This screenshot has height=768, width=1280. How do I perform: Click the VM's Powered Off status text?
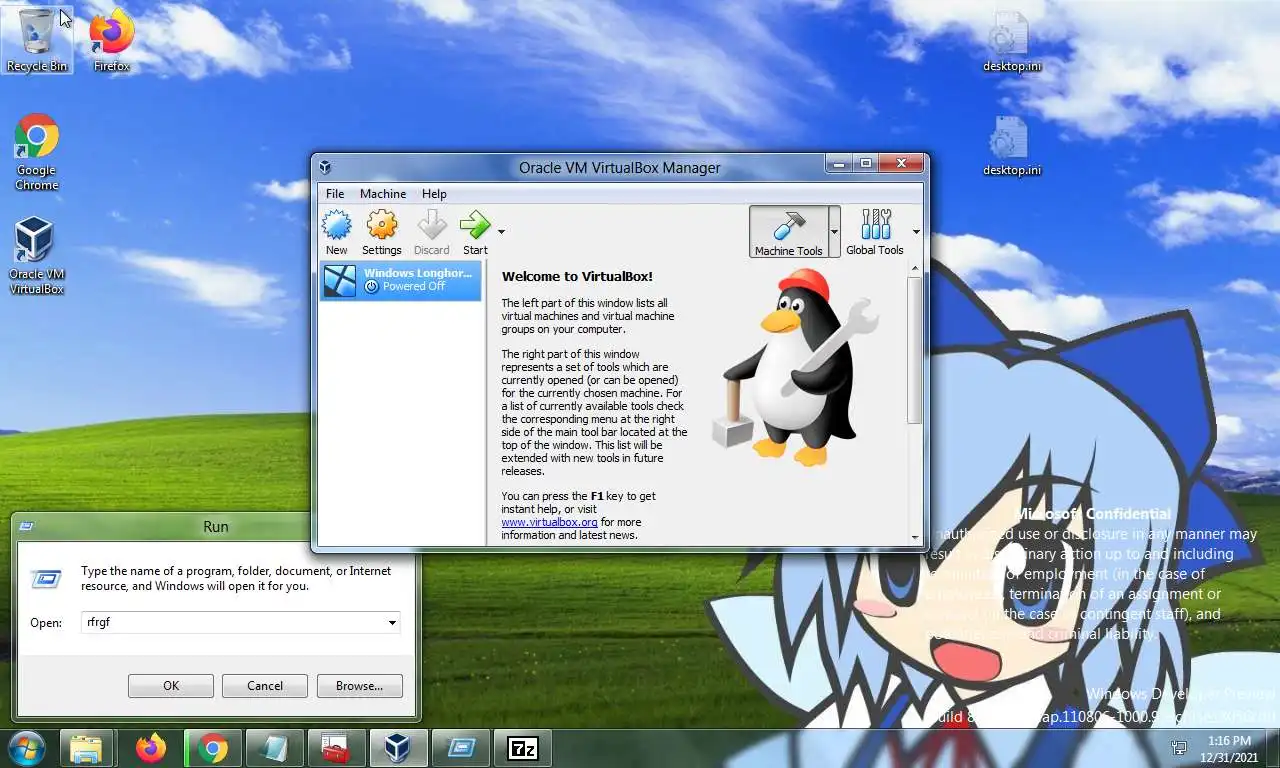tap(414, 286)
